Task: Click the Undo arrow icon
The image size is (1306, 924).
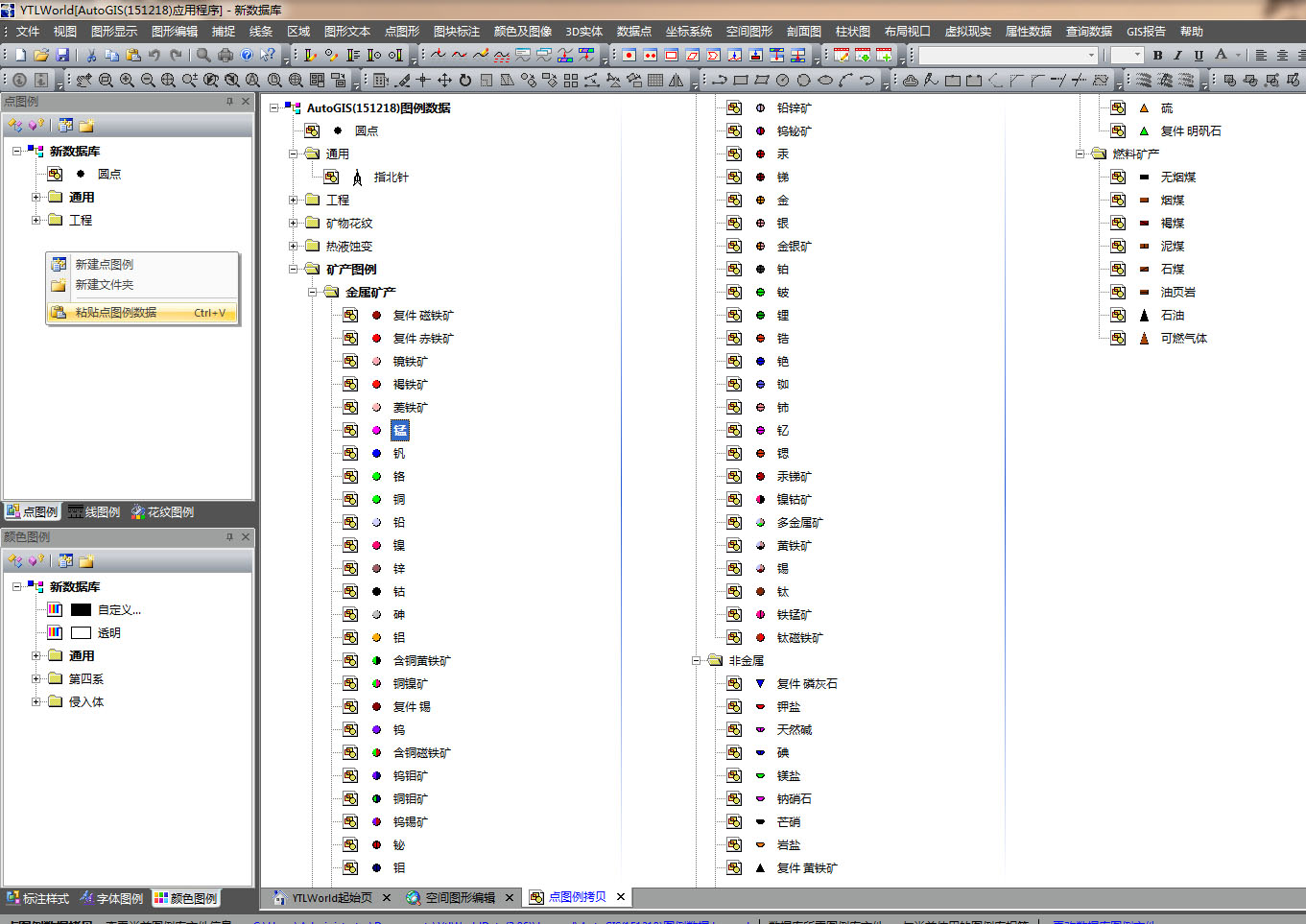Action: coord(154,56)
